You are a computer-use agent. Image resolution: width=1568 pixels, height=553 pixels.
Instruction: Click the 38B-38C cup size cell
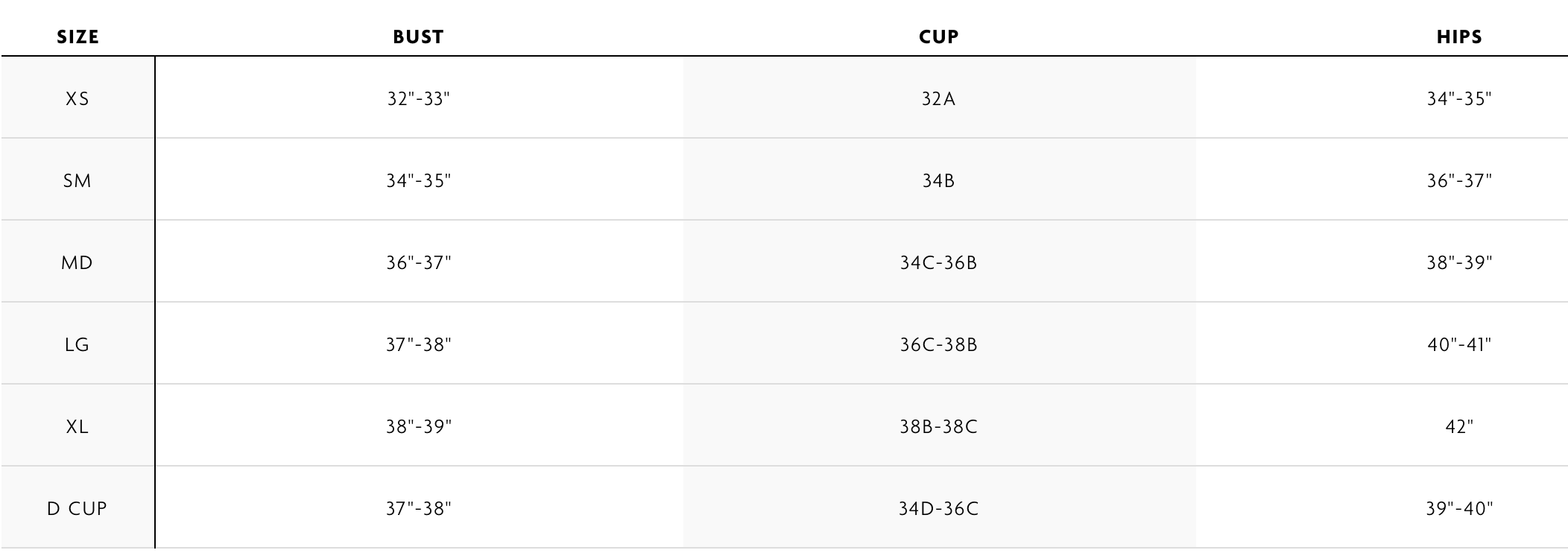(x=938, y=427)
